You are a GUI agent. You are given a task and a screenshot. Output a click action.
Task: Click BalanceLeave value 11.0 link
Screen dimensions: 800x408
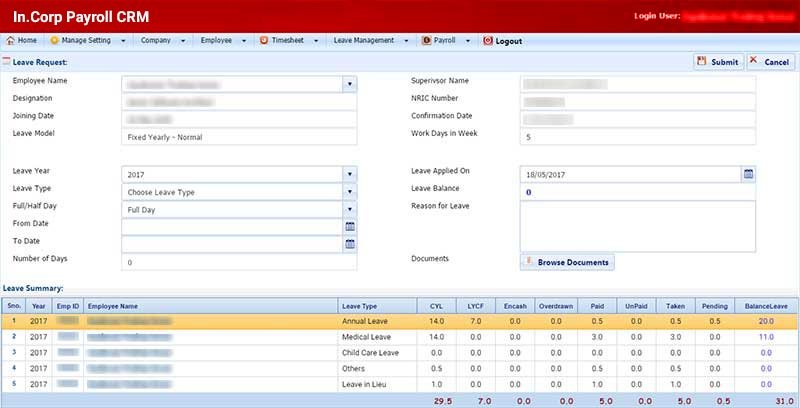point(766,337)
